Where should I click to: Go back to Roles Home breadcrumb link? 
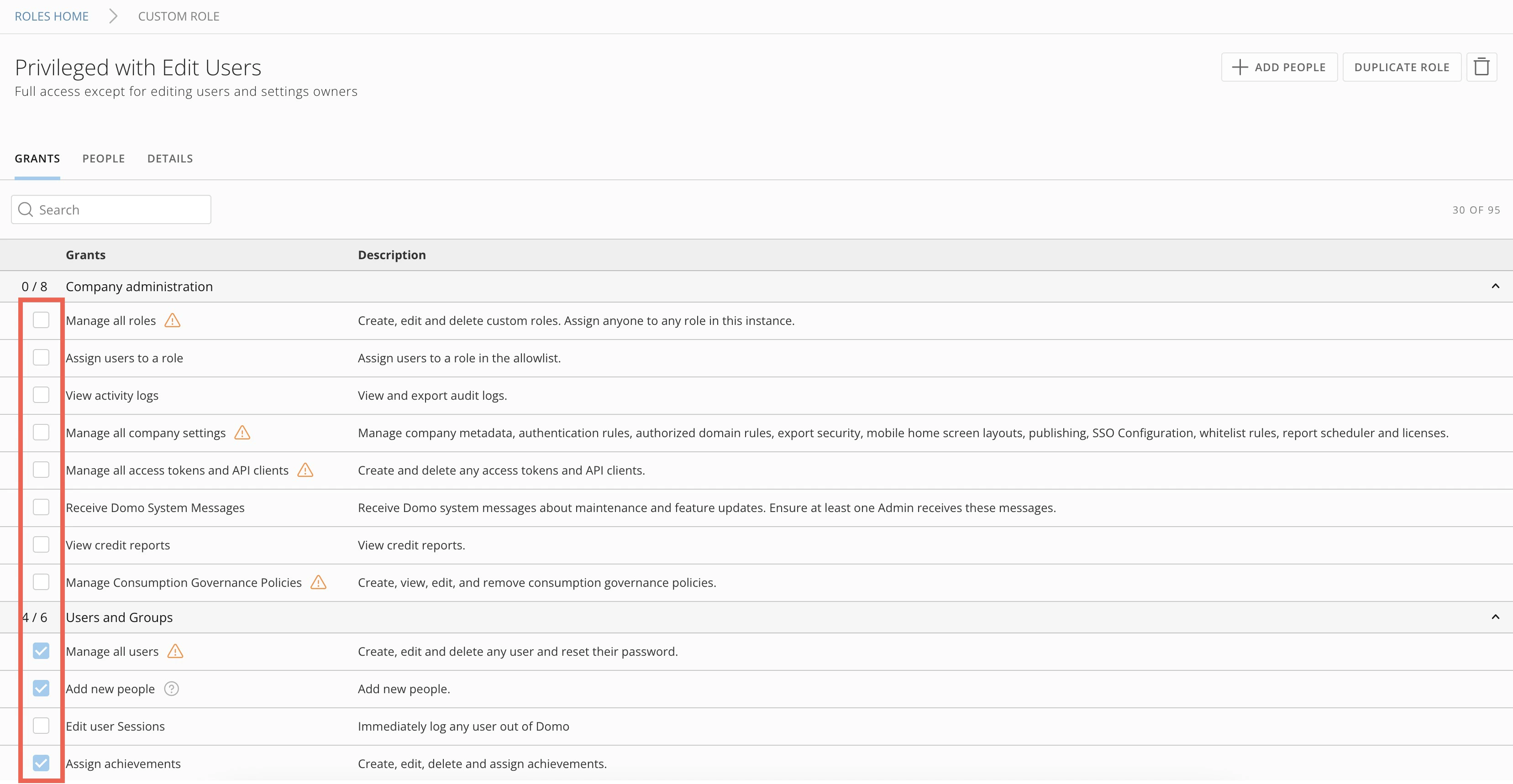click(x=52, y=16)
